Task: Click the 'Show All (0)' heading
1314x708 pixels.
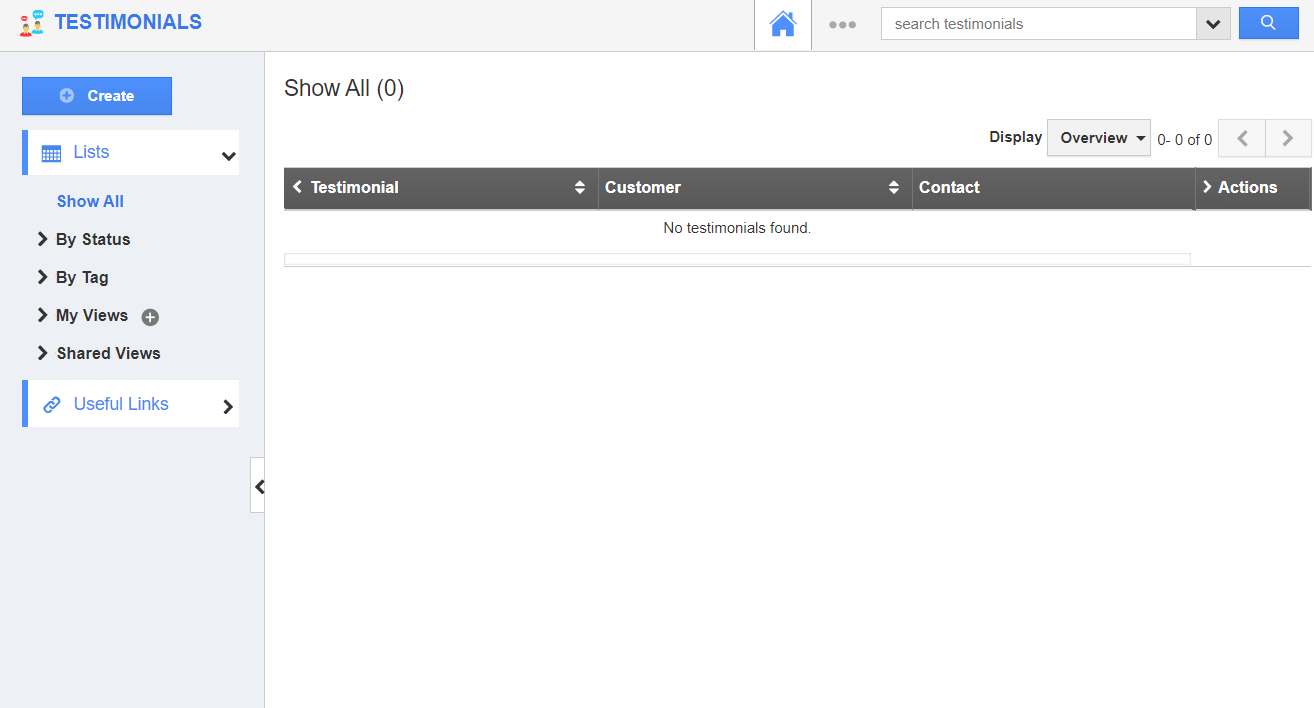Action: [344, 88]
